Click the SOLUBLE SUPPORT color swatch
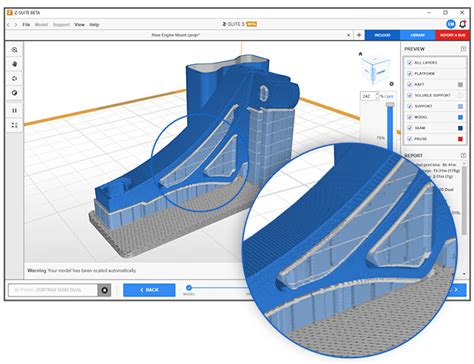The width and height of the screenshot is (474, 364). tap(460, 95)
